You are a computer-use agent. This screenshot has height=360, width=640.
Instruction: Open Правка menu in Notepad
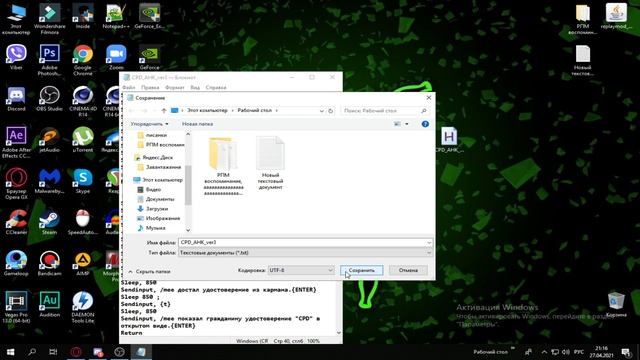[x=150, y=87]
